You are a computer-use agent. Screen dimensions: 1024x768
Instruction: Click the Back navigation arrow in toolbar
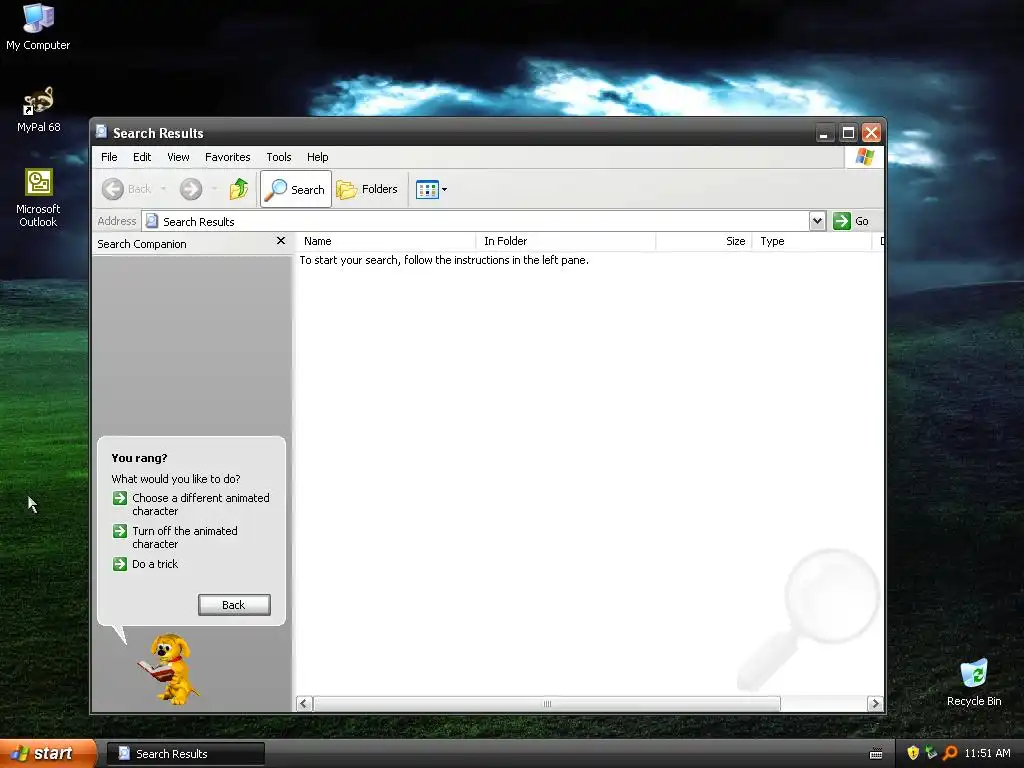127,189
